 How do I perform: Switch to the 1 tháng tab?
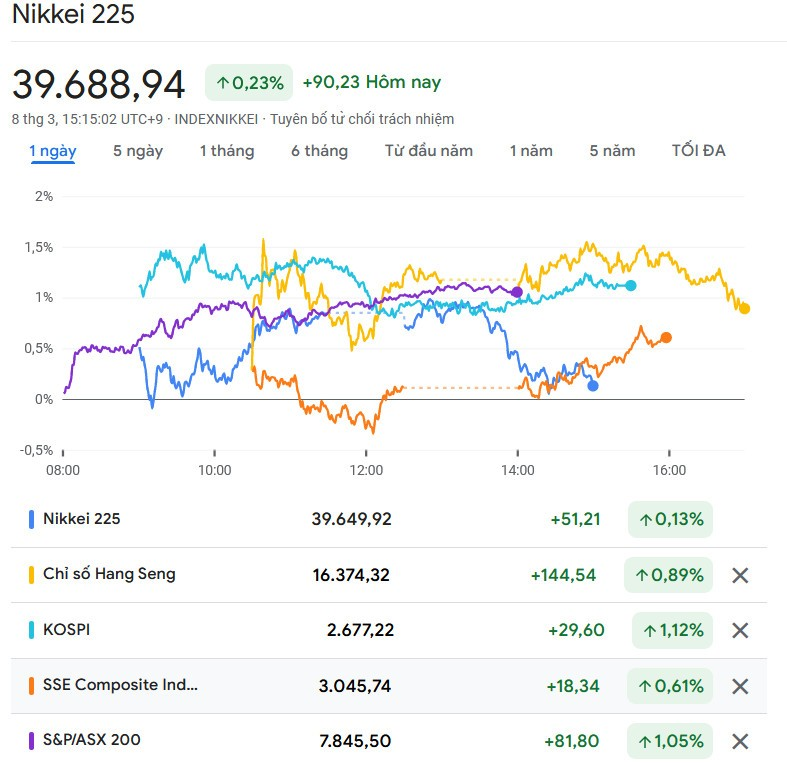[227, 151]
